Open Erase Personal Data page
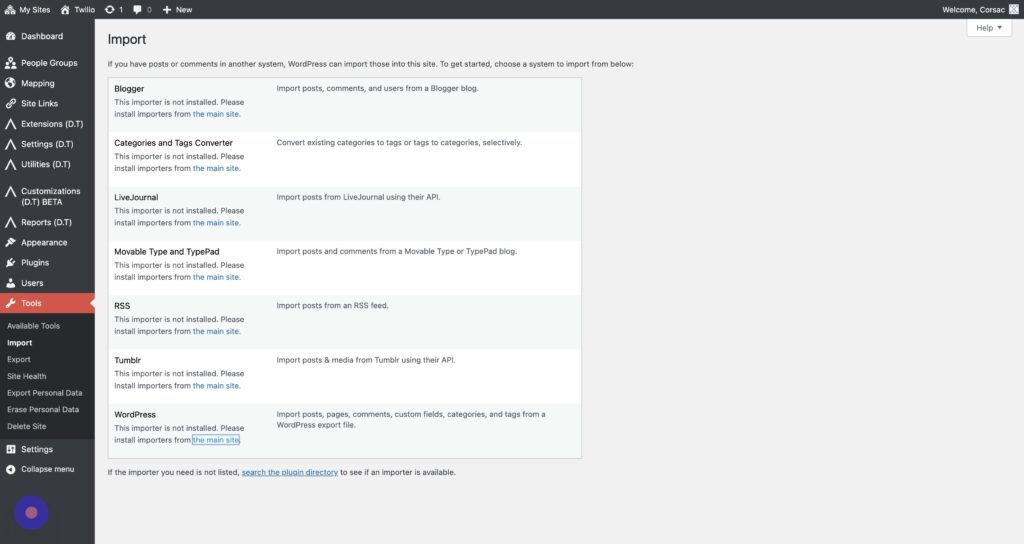Image resolution: width=1024 pixels, height=544 pixels. 43,409
